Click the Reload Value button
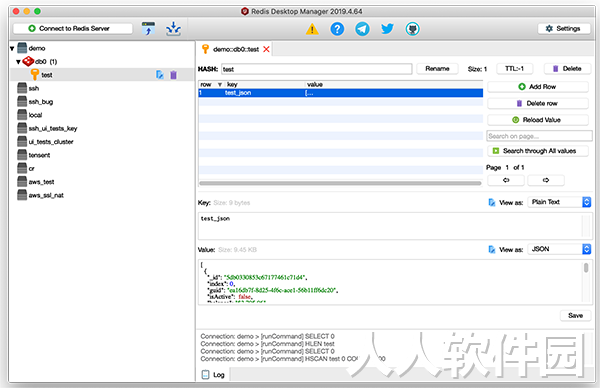Viewport: 600px width, 388px height. click(x=538, y=120)
